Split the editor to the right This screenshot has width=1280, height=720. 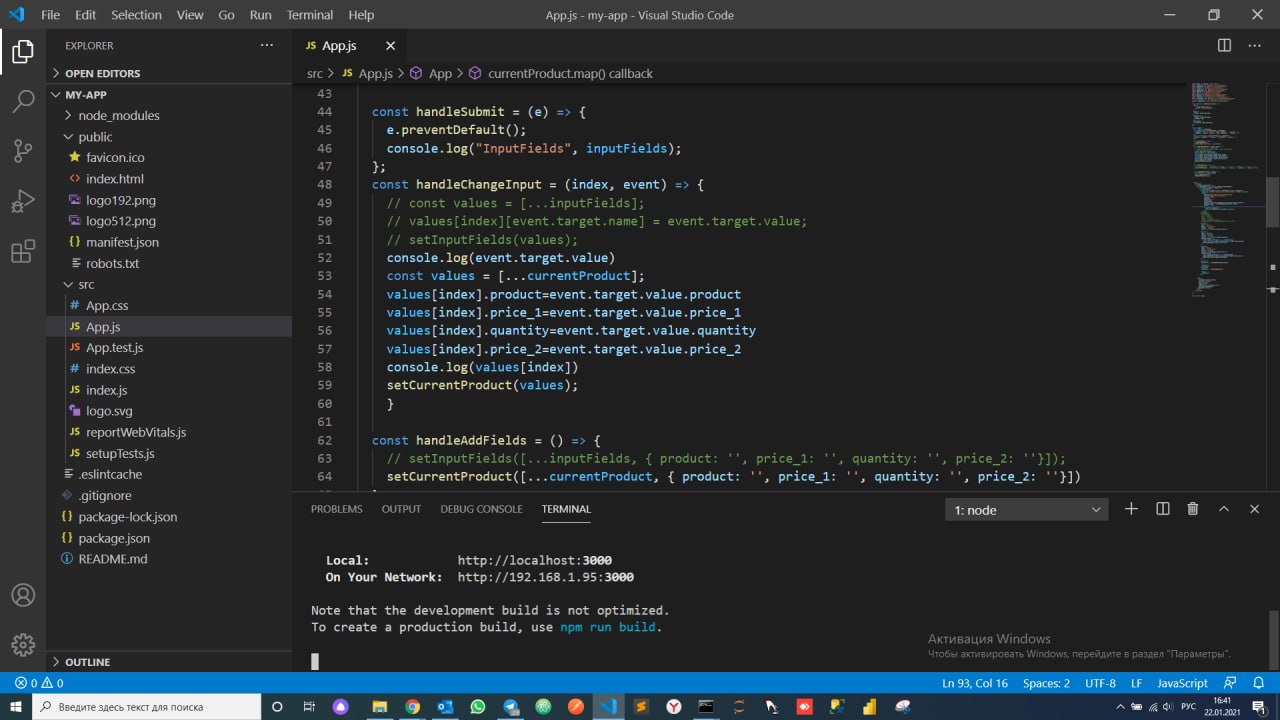(1224, 46)
